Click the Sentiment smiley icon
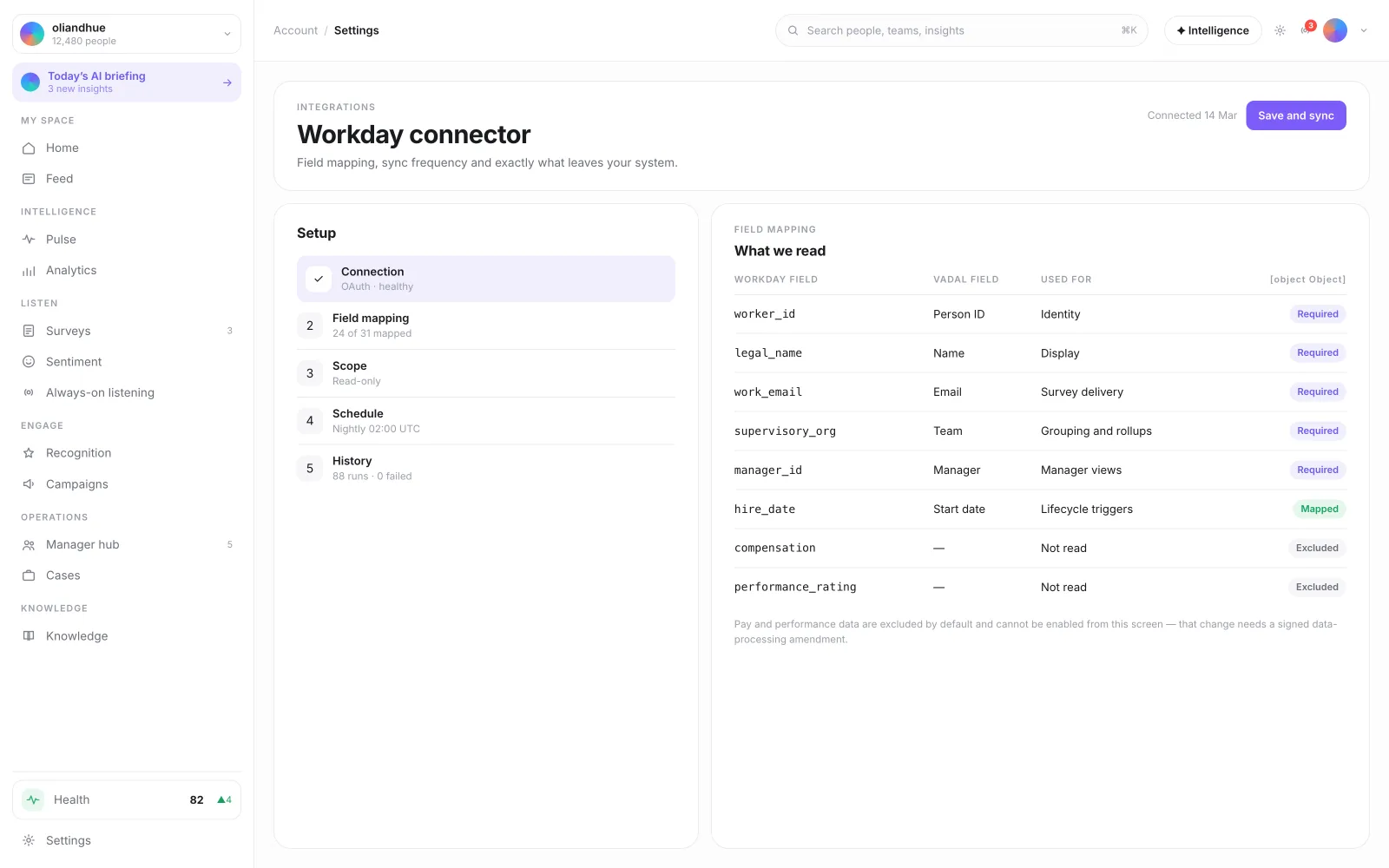Screen dimensions: 1389x868 [29, 362]
